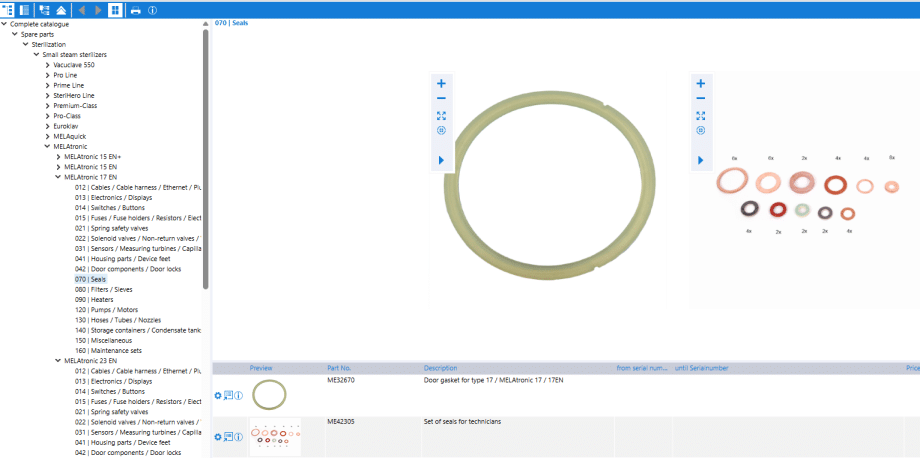The height and width of the screenshot is (458, 920).
Task: Collapse the MELAtronic 17 EN node
Action: click(57, 177)
